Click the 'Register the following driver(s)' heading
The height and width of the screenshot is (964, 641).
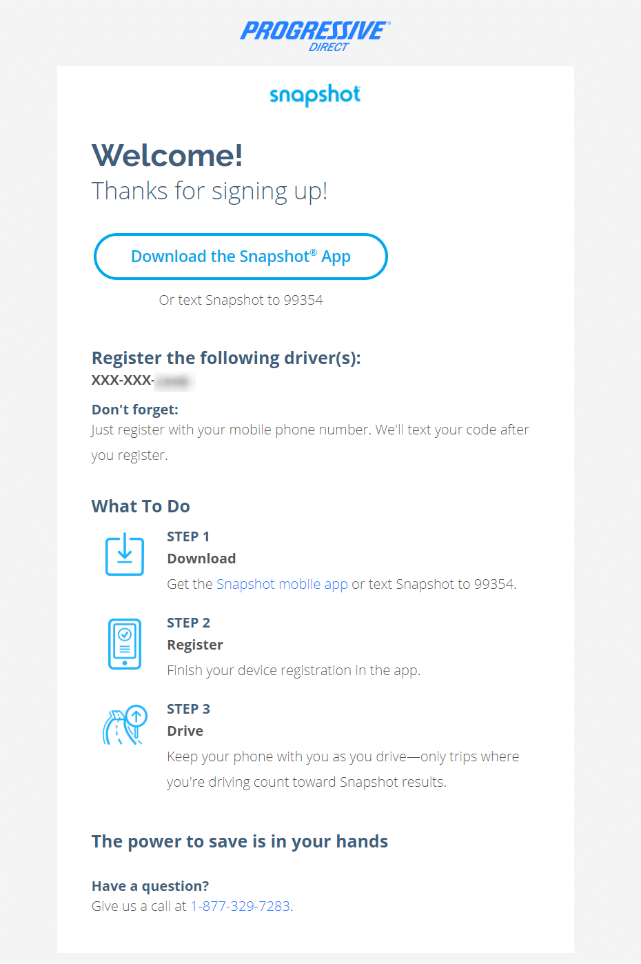pyautogui.click(x=226, y=358)
